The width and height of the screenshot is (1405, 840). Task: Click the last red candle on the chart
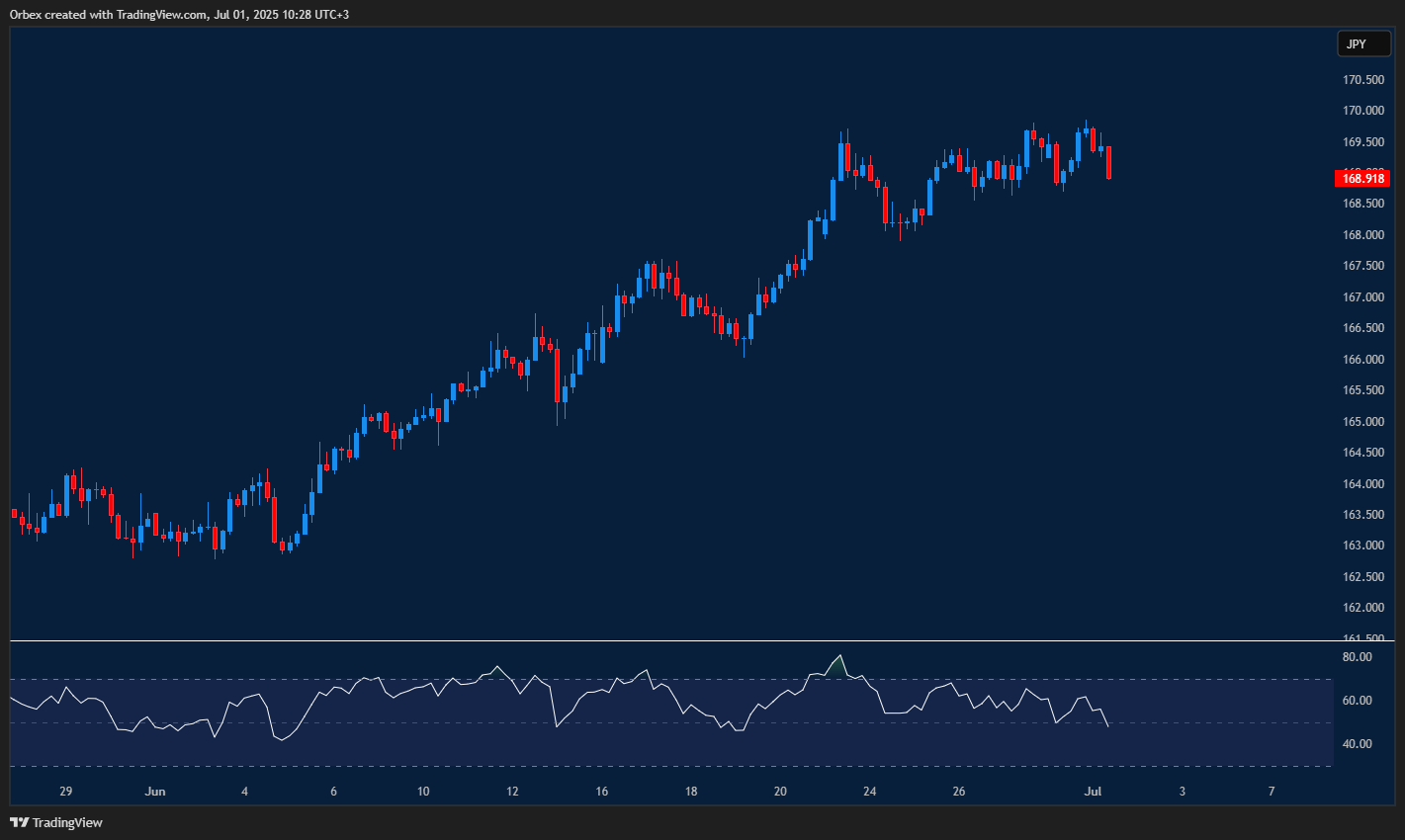tap(1108, 163)
